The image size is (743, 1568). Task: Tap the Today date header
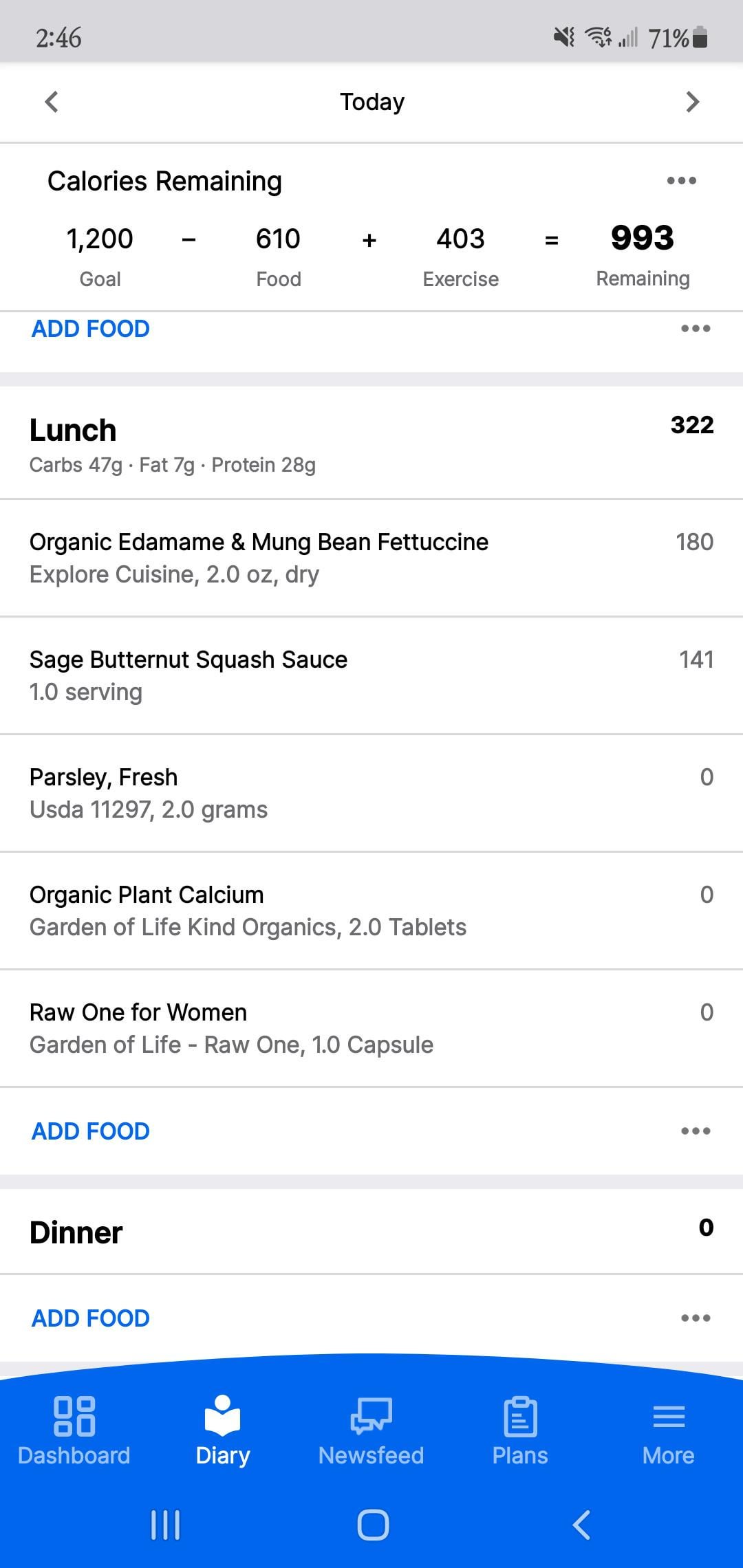point(372,102)
